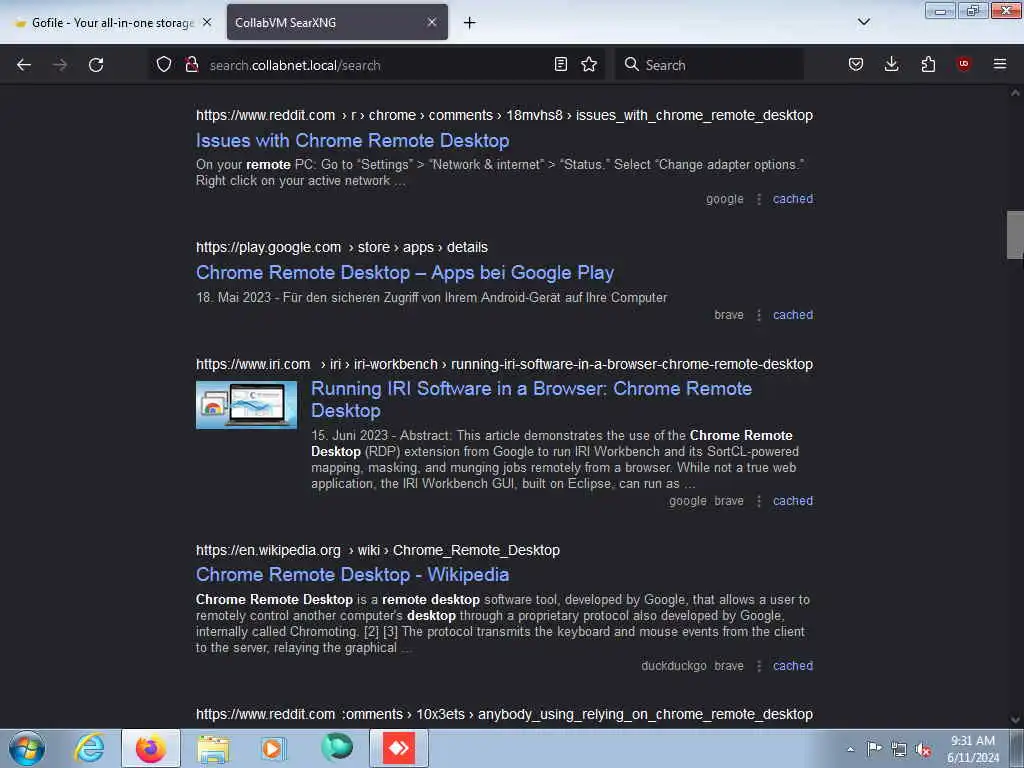Screen dimensions: 1024x768
Task: Select the CollabVM SearXNG tab
Action: [x=337, y=22]
